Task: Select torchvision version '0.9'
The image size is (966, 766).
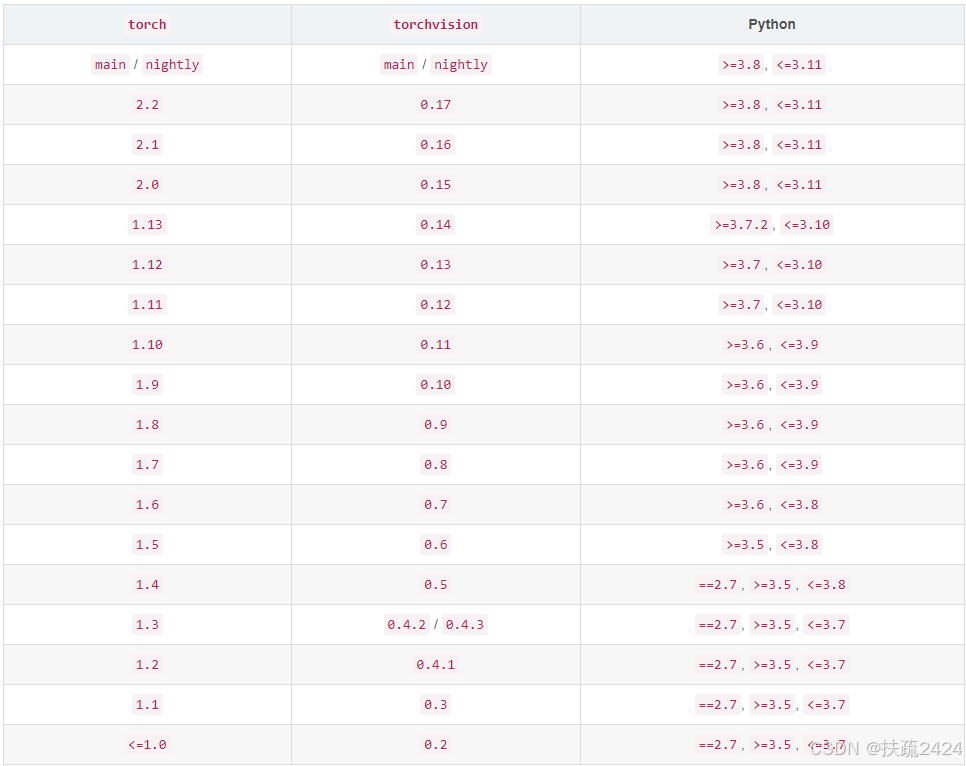Action: coord(436,425)
